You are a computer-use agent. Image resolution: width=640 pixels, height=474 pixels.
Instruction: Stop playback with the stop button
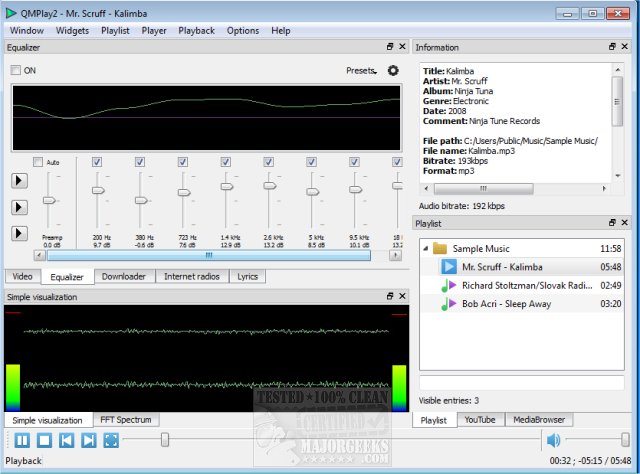click(x=44, y=439)
